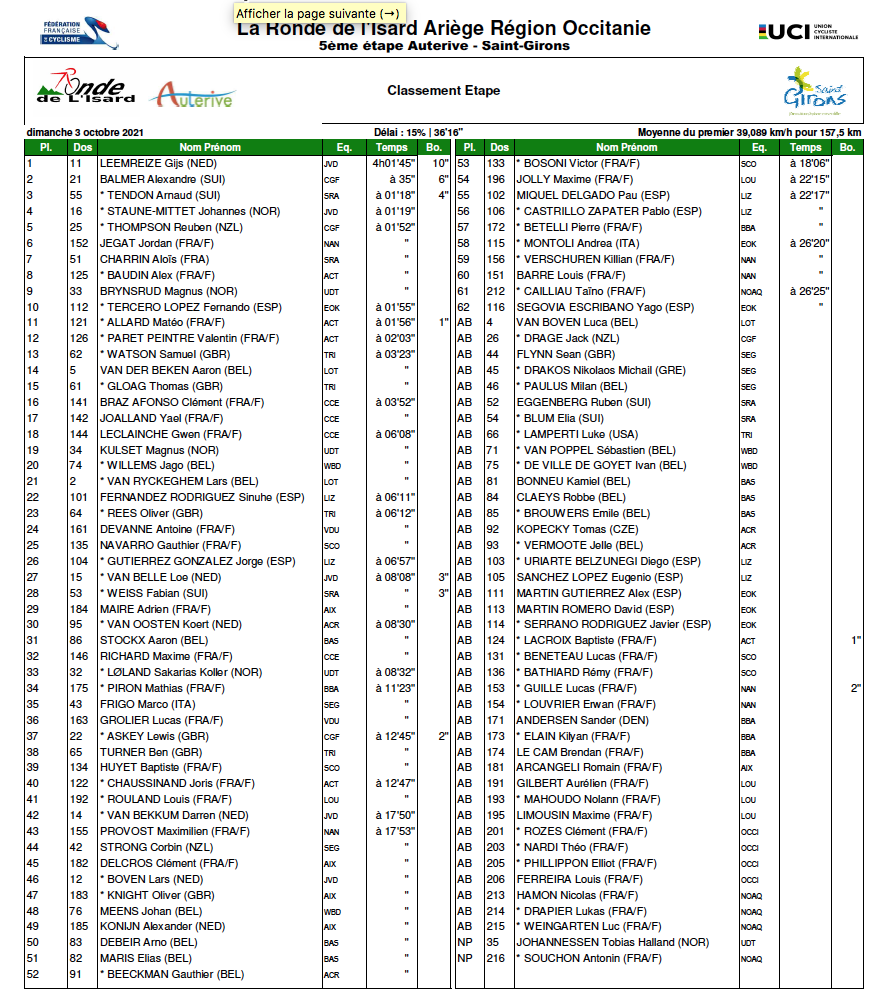Select rider name LEEMREIZE Gijs (NED)

click(x=158, y=163)
